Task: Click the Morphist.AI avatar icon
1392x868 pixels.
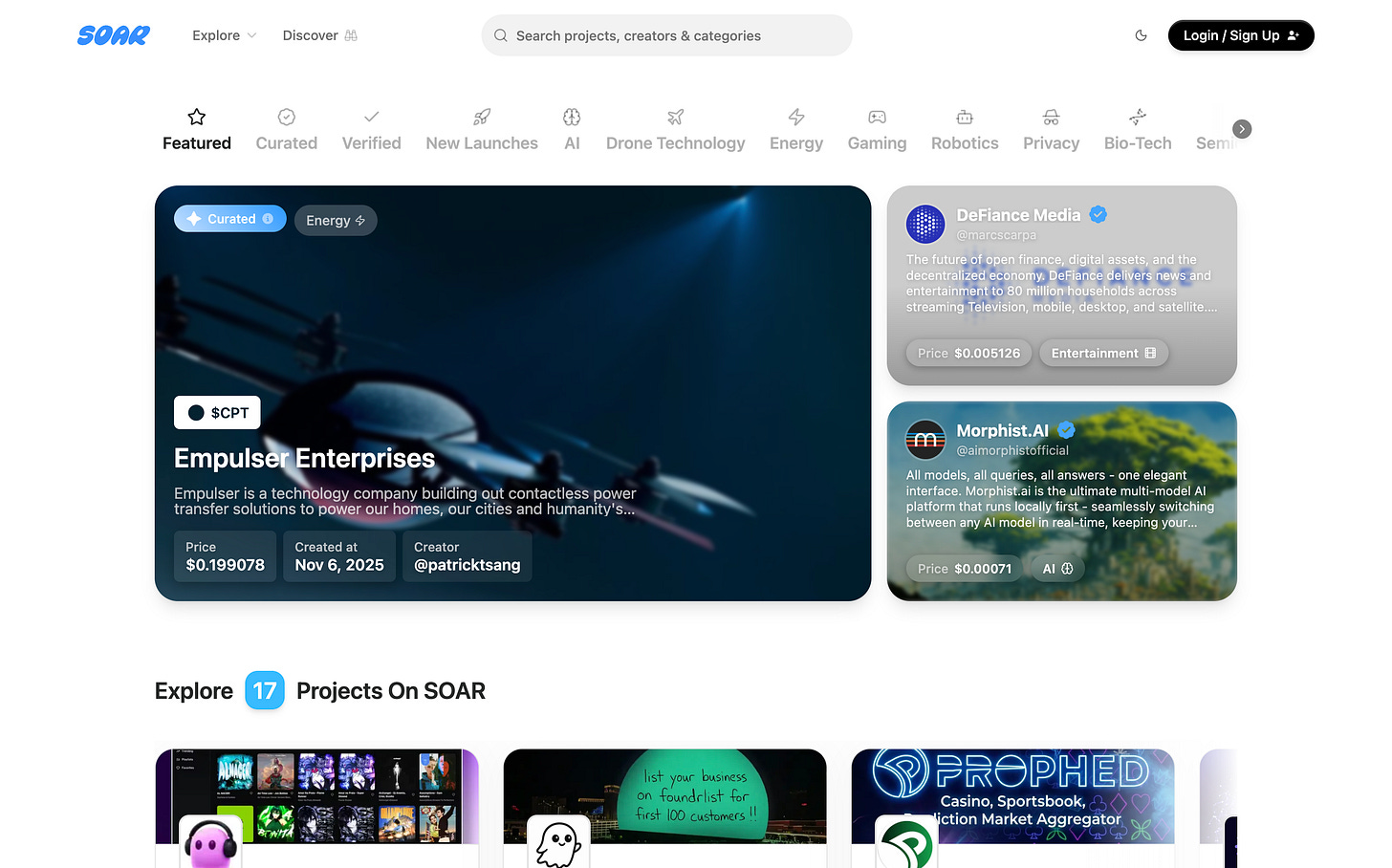Action: coord(925,440)
